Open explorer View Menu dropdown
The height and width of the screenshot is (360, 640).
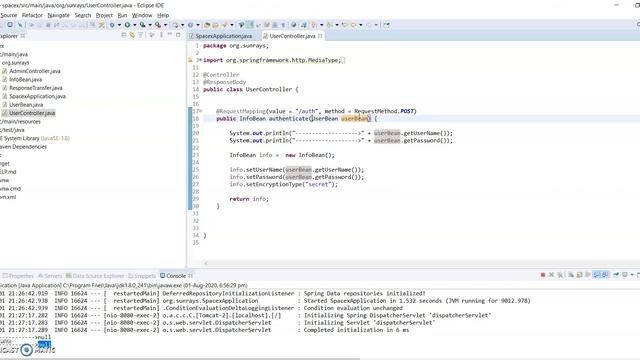(162, 36)
